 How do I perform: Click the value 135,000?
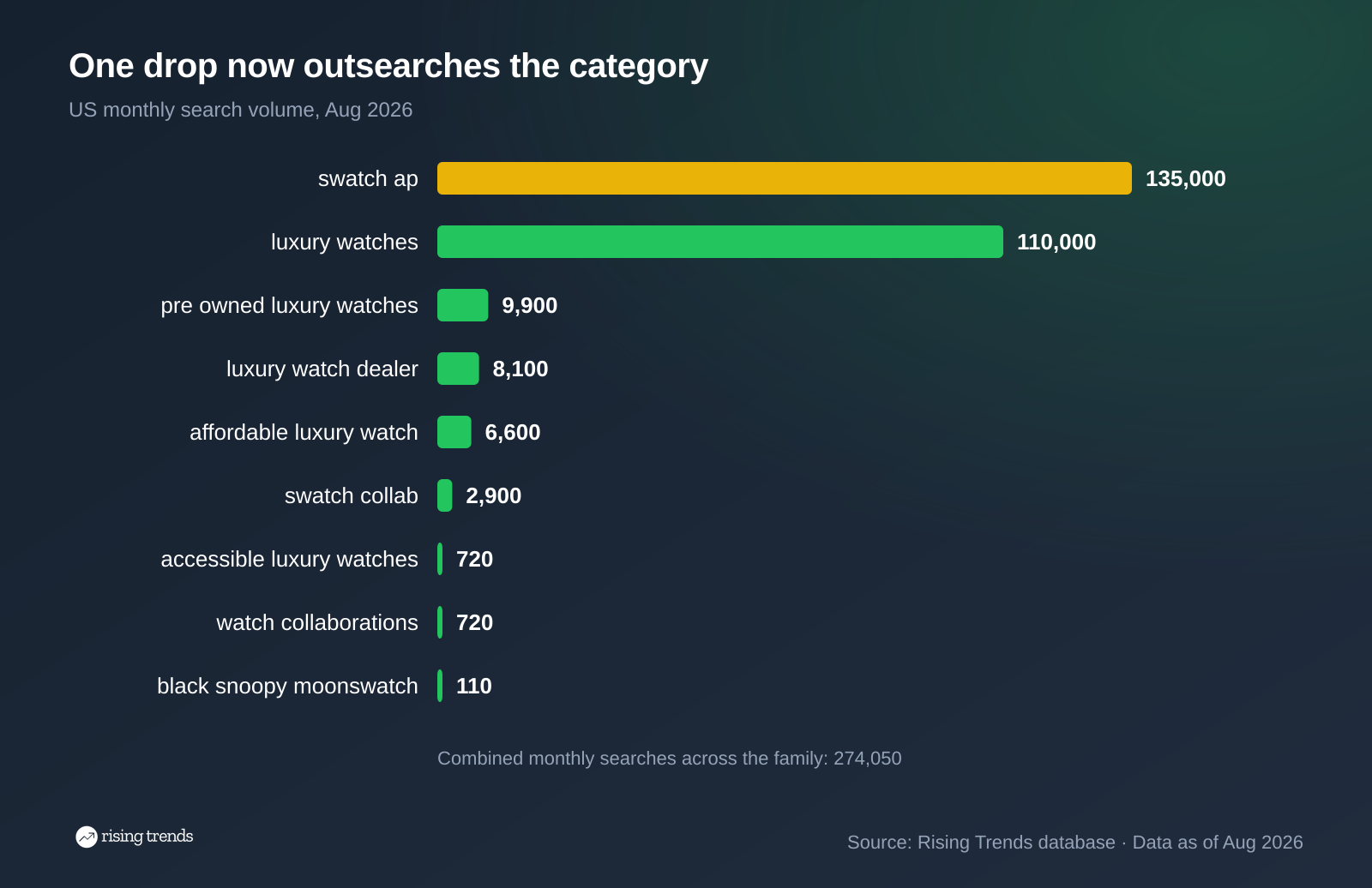pos(1186,178)
